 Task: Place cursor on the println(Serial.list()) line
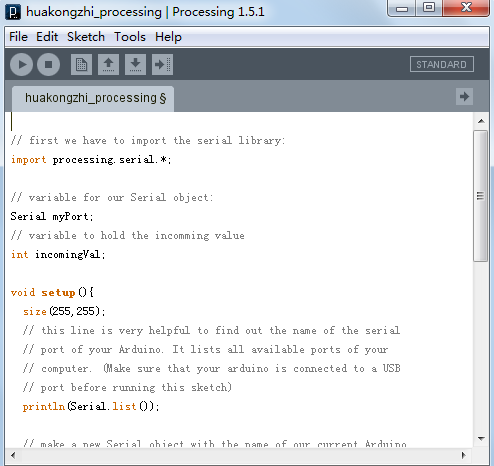[x=91, y=406]
